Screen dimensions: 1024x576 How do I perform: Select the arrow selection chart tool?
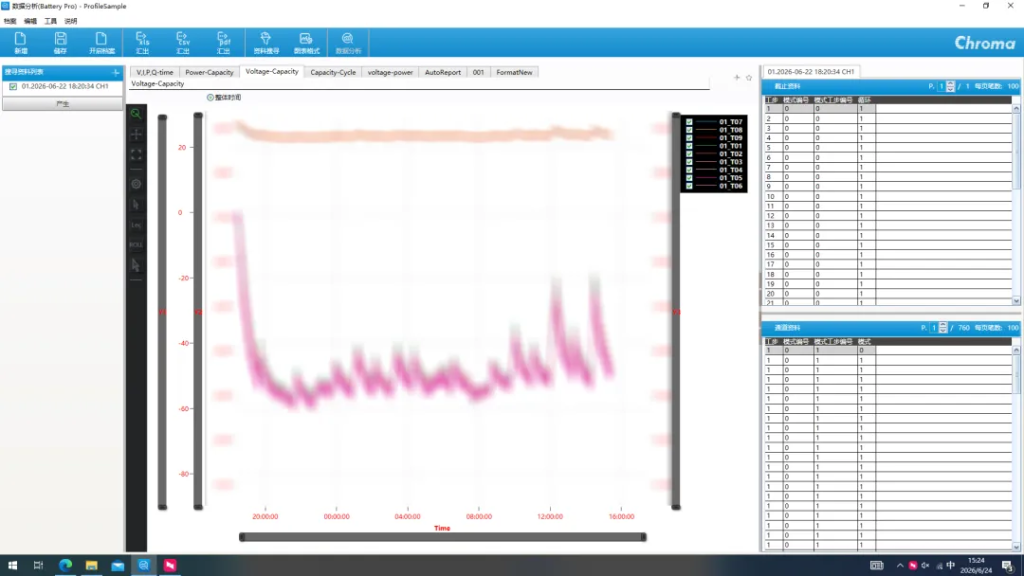point(136,266)
